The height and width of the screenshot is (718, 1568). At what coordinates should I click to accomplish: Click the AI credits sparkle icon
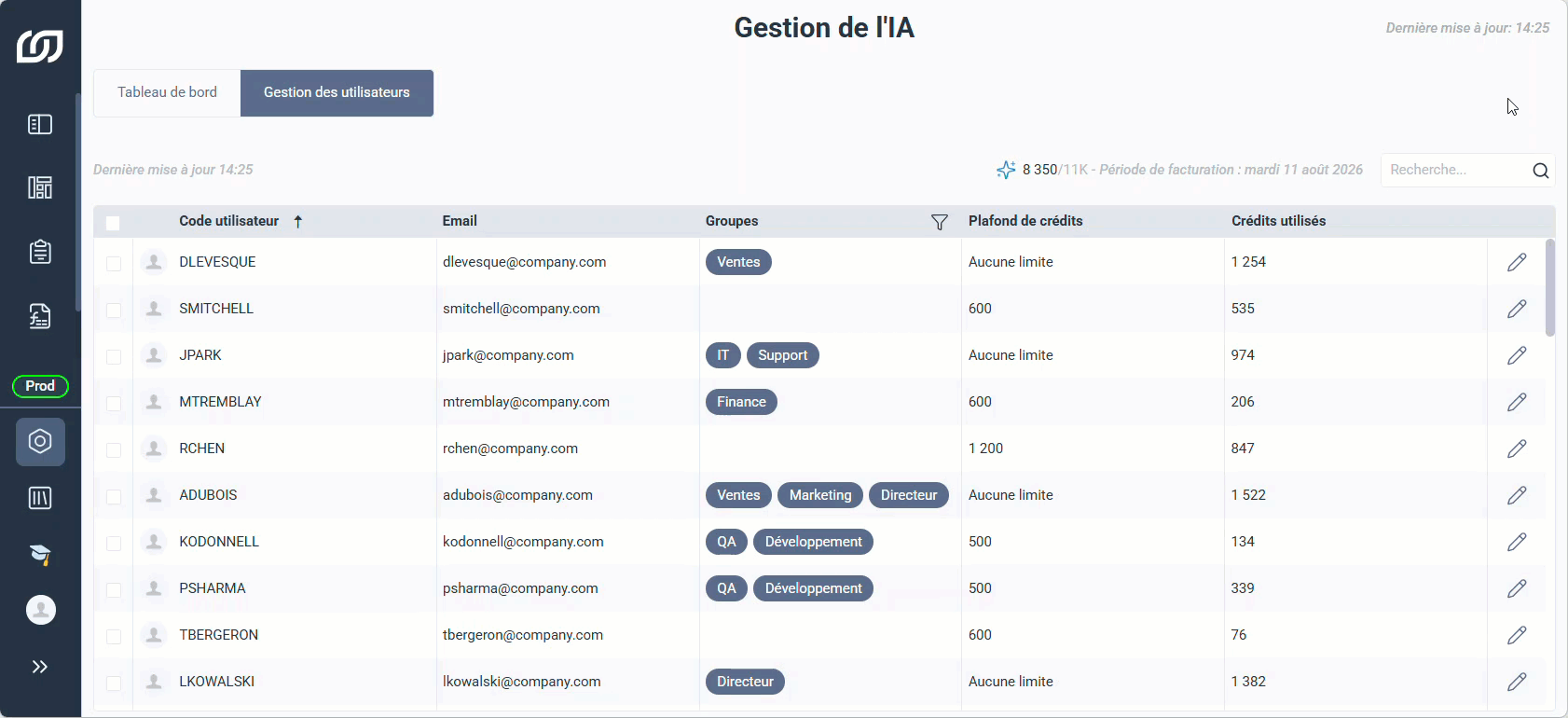[x=1006, y=170]
